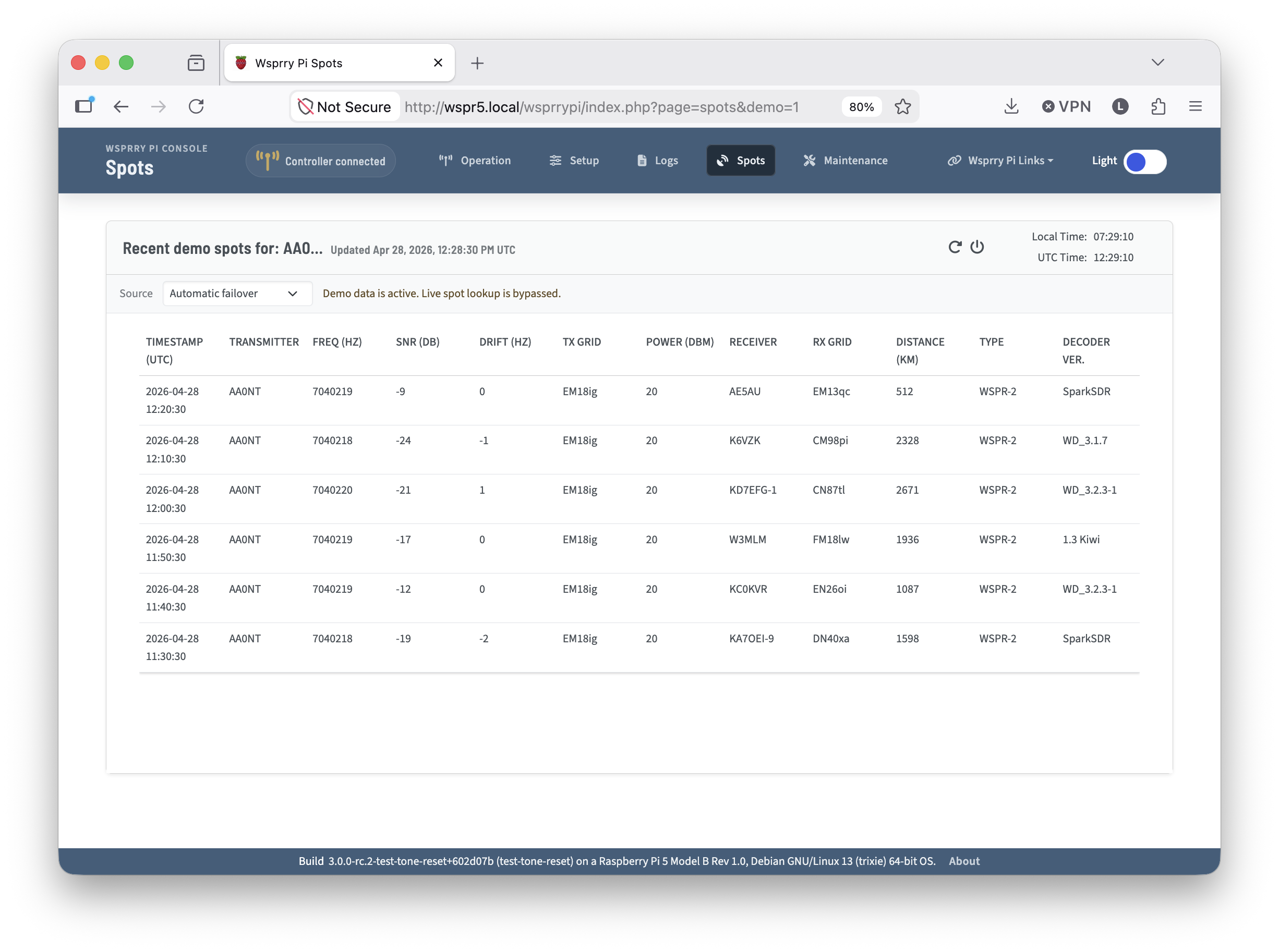Open the Operation menu item
Screen dimensions: 1279x952
point(474,161)
